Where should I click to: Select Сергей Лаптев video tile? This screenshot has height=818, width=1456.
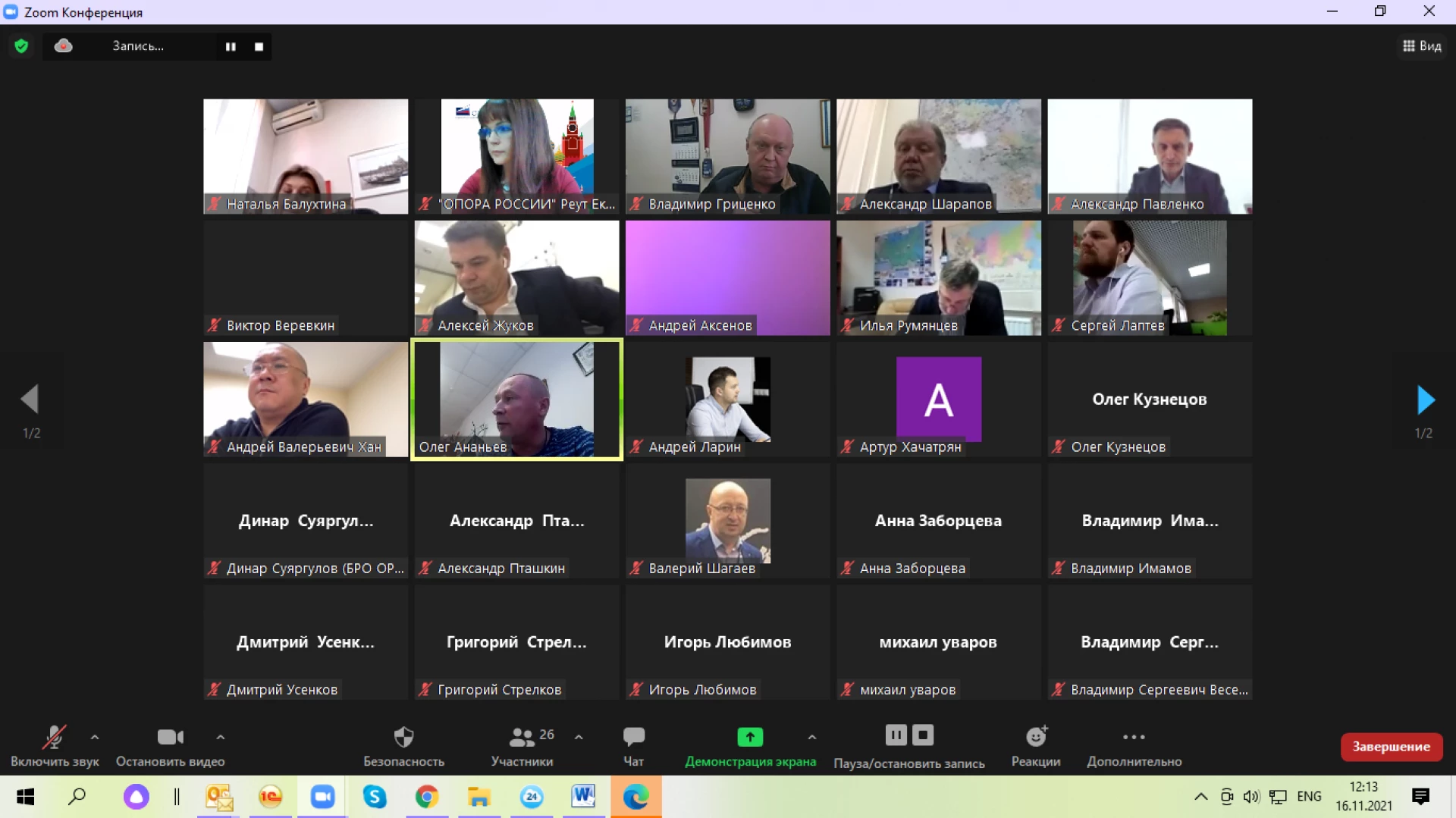[x=1150, y=277]
